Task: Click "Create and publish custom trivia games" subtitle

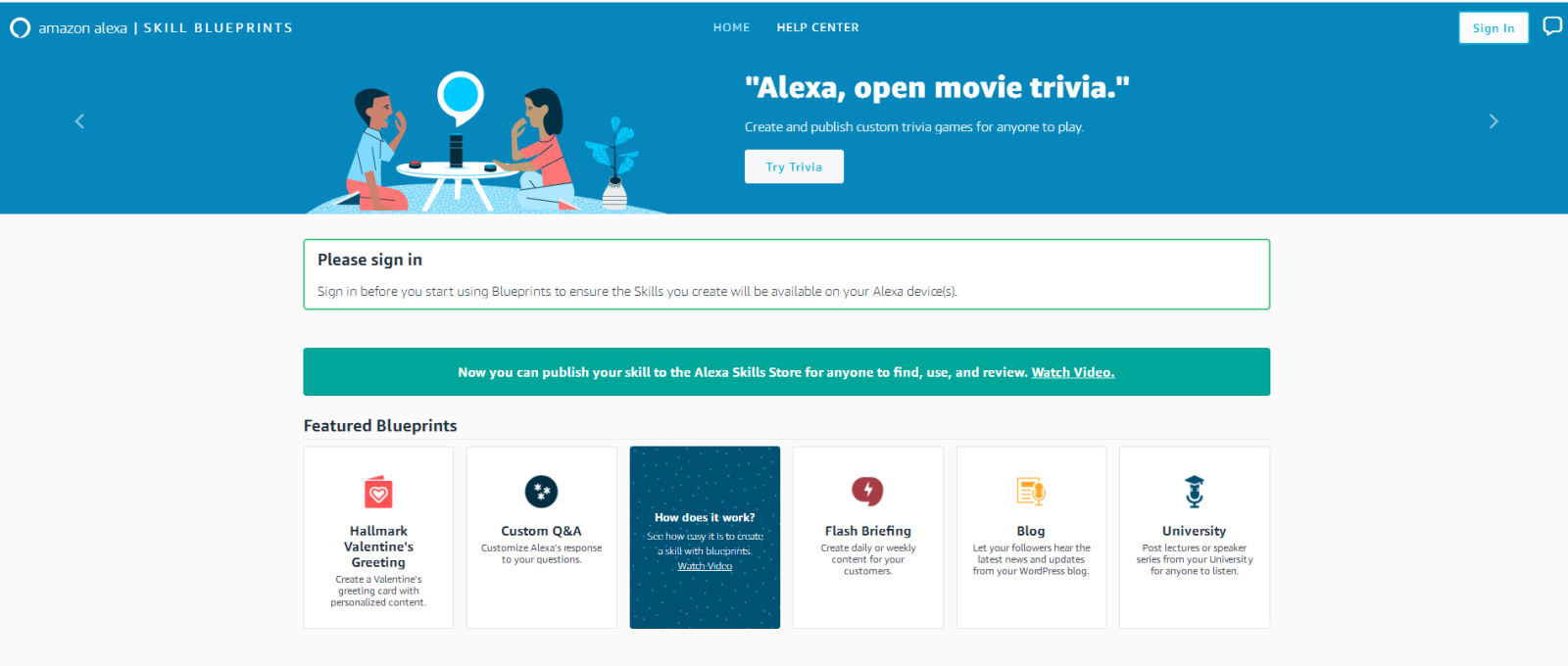Action: pyautogui.click(x=913, y=127)
